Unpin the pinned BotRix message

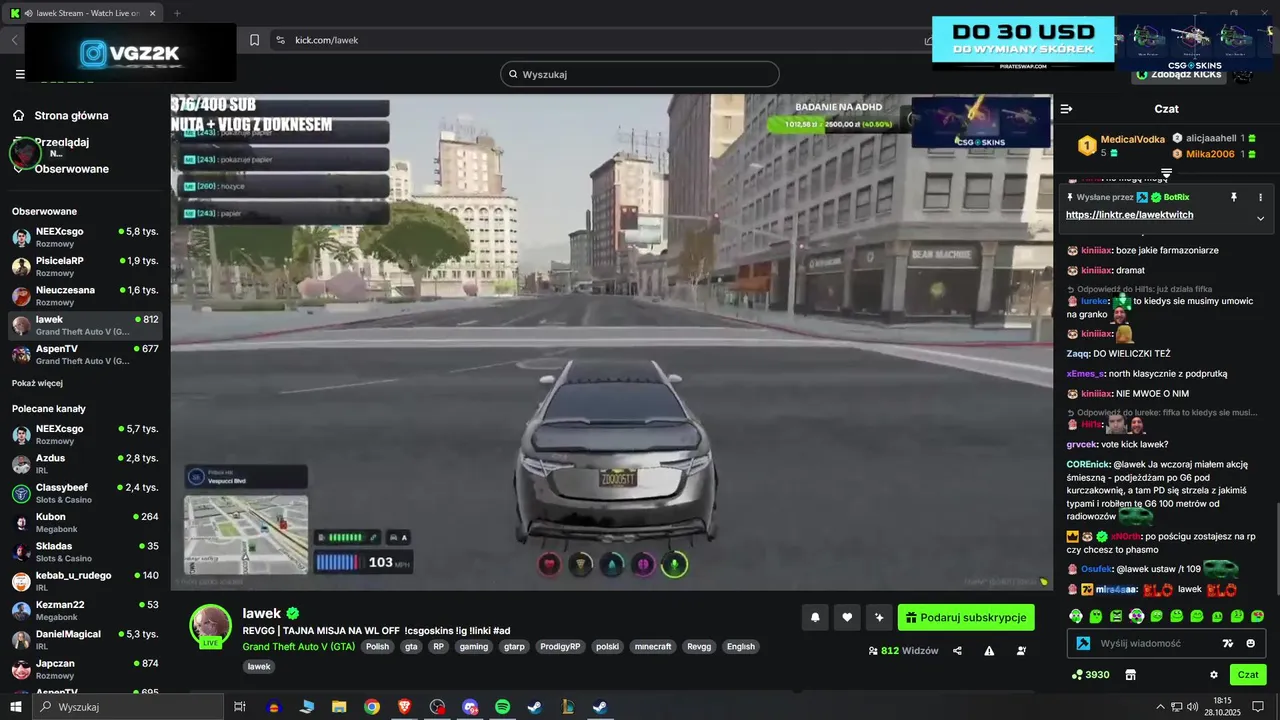click(1234, 197)
